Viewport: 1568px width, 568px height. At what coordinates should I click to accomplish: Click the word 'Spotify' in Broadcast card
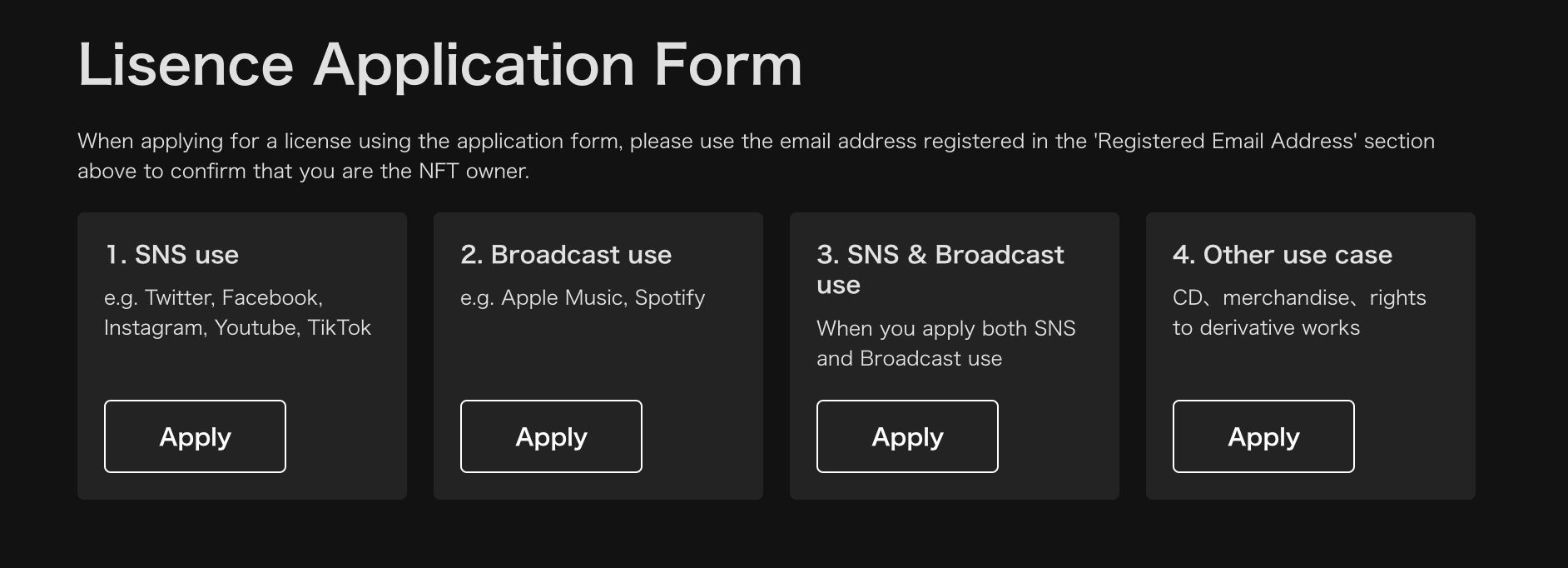(x=669, y=298)
